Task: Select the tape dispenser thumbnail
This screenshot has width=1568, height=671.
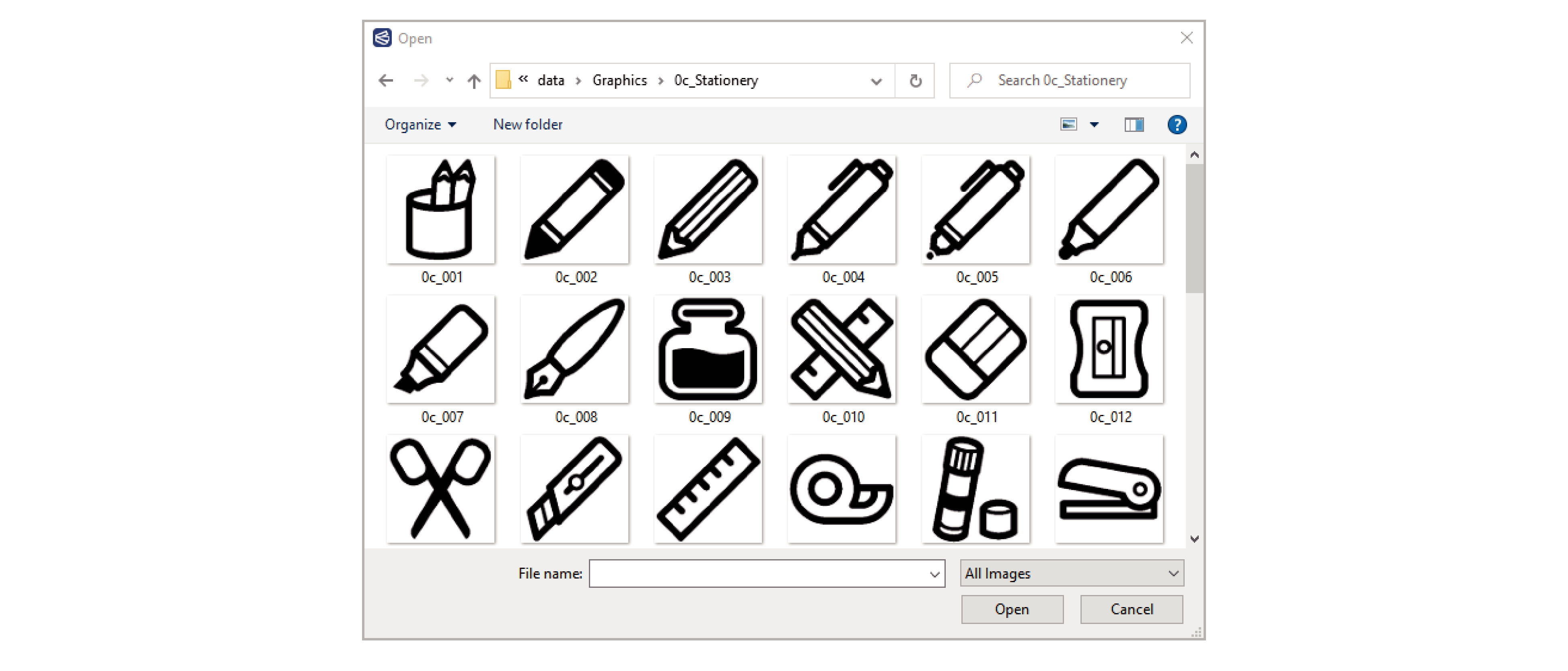Action: (842, 488)
